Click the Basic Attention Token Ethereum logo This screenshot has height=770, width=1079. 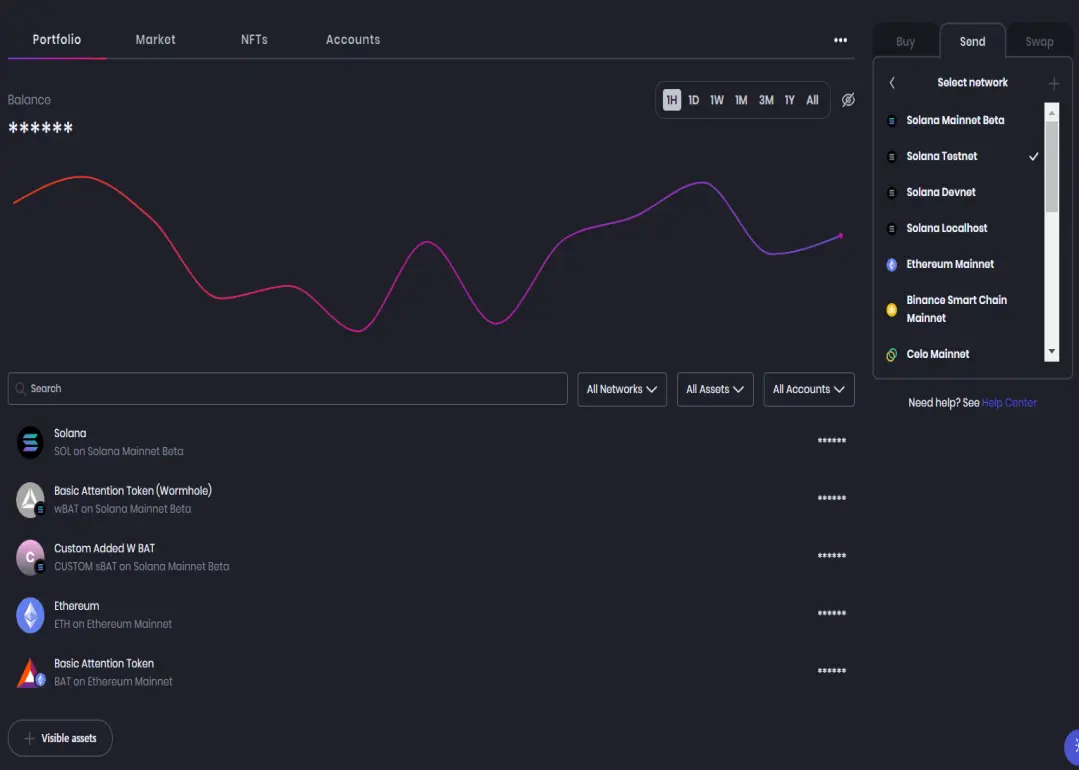point(30,673)
